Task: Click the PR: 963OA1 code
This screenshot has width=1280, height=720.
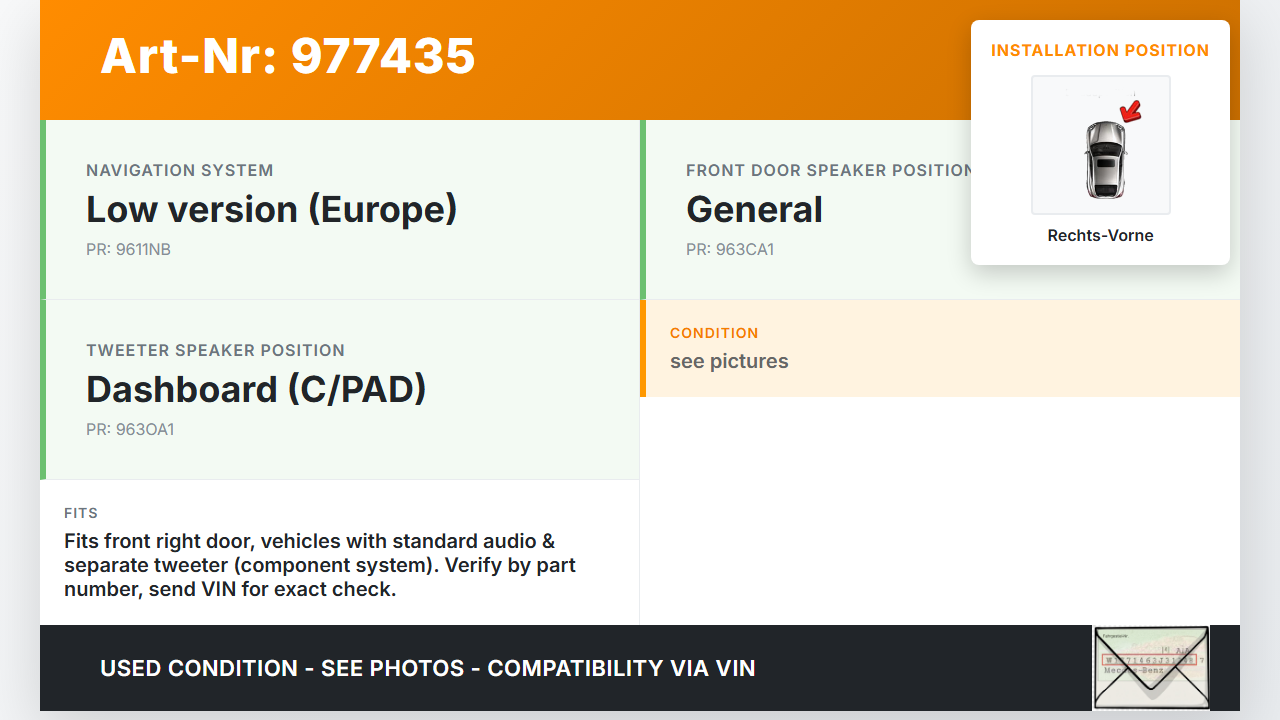Action: [130, 429]
